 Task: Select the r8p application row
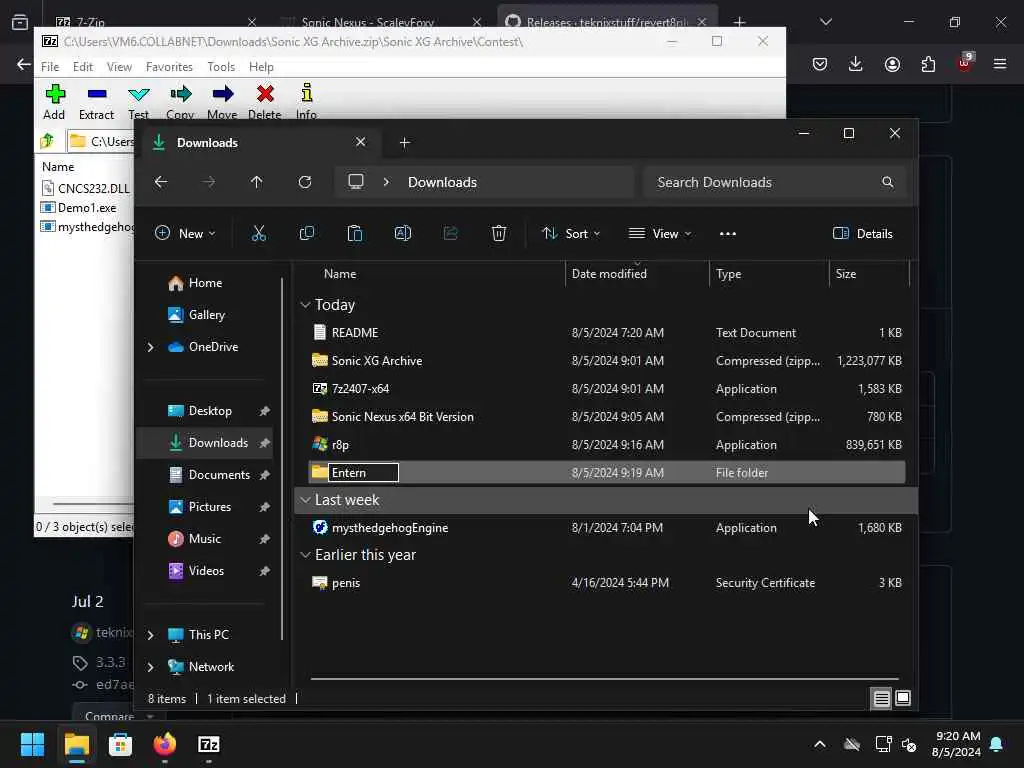(606, 445)
